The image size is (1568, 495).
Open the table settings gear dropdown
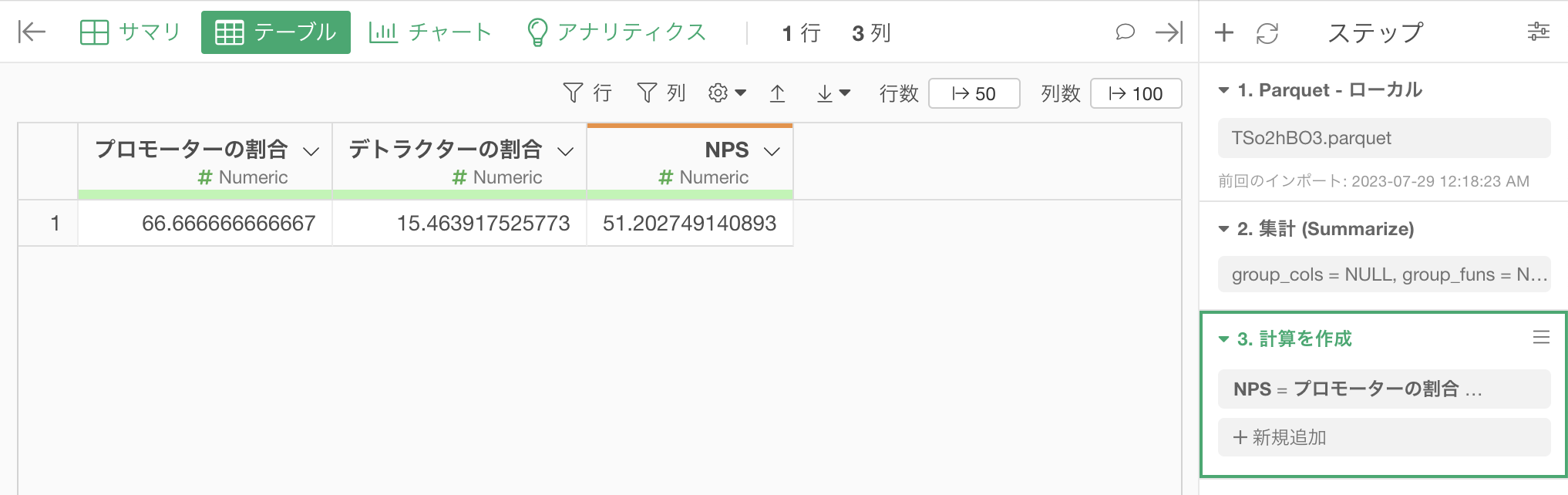(x=727, y=93)
